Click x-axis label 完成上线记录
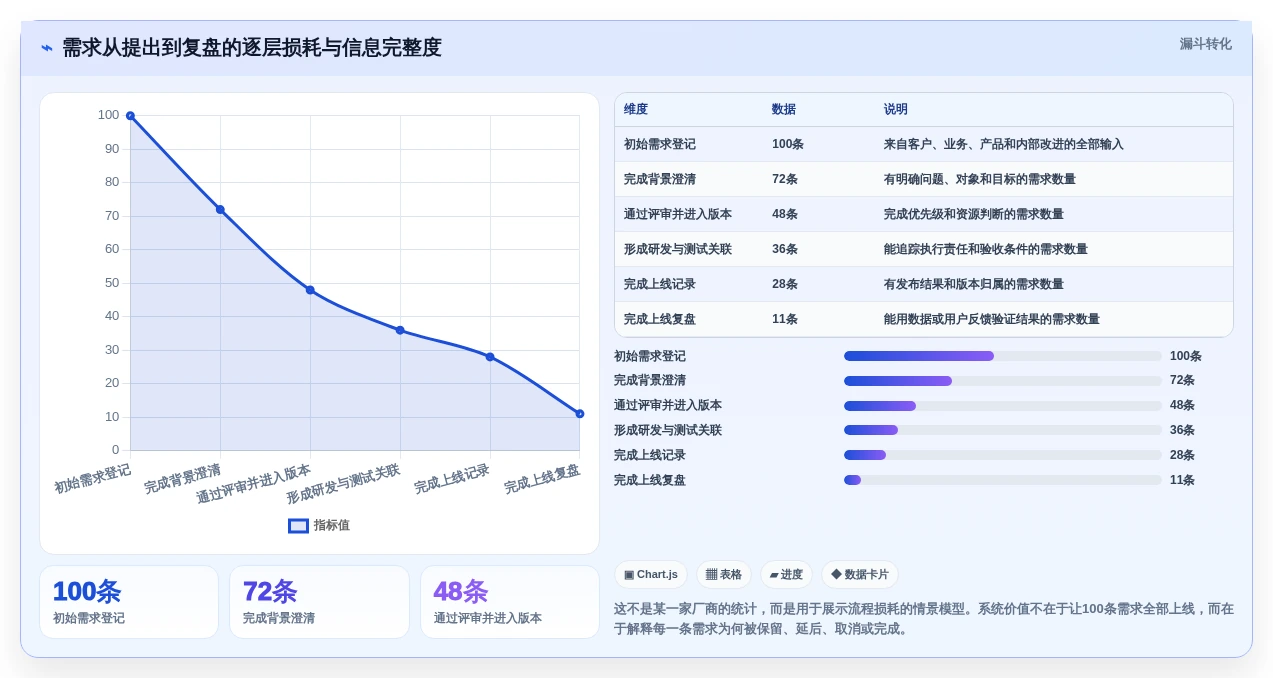This screenshot has height=678, width=1273. [x=452, y=479]
